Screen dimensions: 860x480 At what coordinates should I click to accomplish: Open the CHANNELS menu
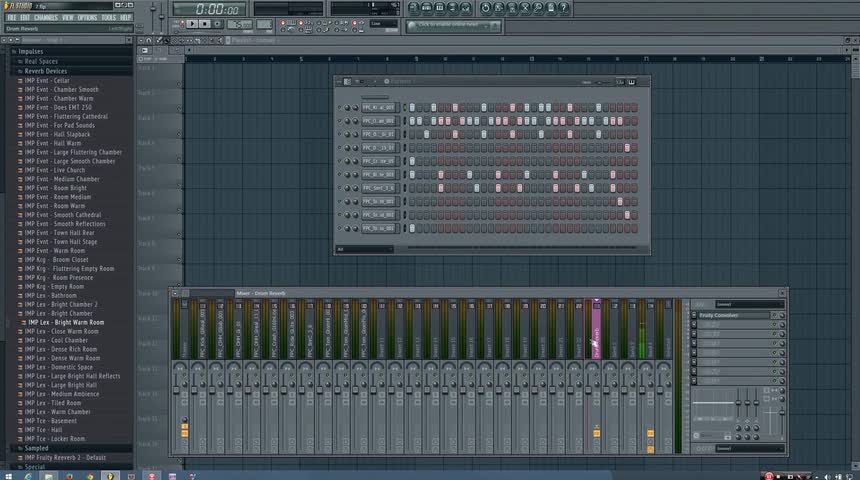point(46,18)
